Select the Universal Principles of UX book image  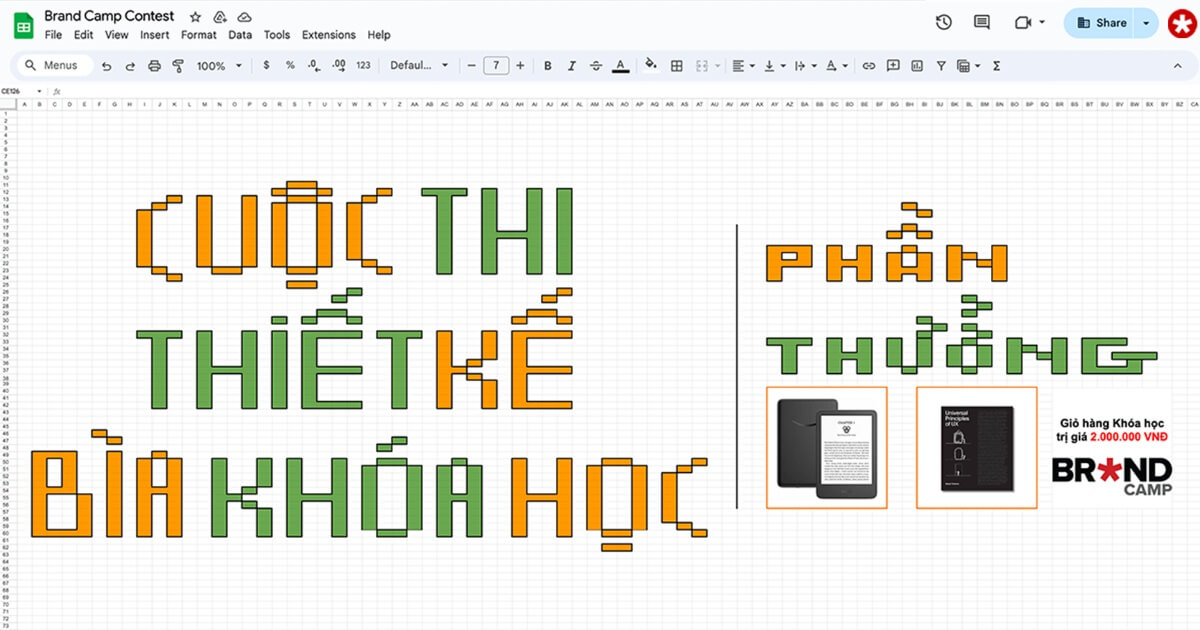click(976, 447)
